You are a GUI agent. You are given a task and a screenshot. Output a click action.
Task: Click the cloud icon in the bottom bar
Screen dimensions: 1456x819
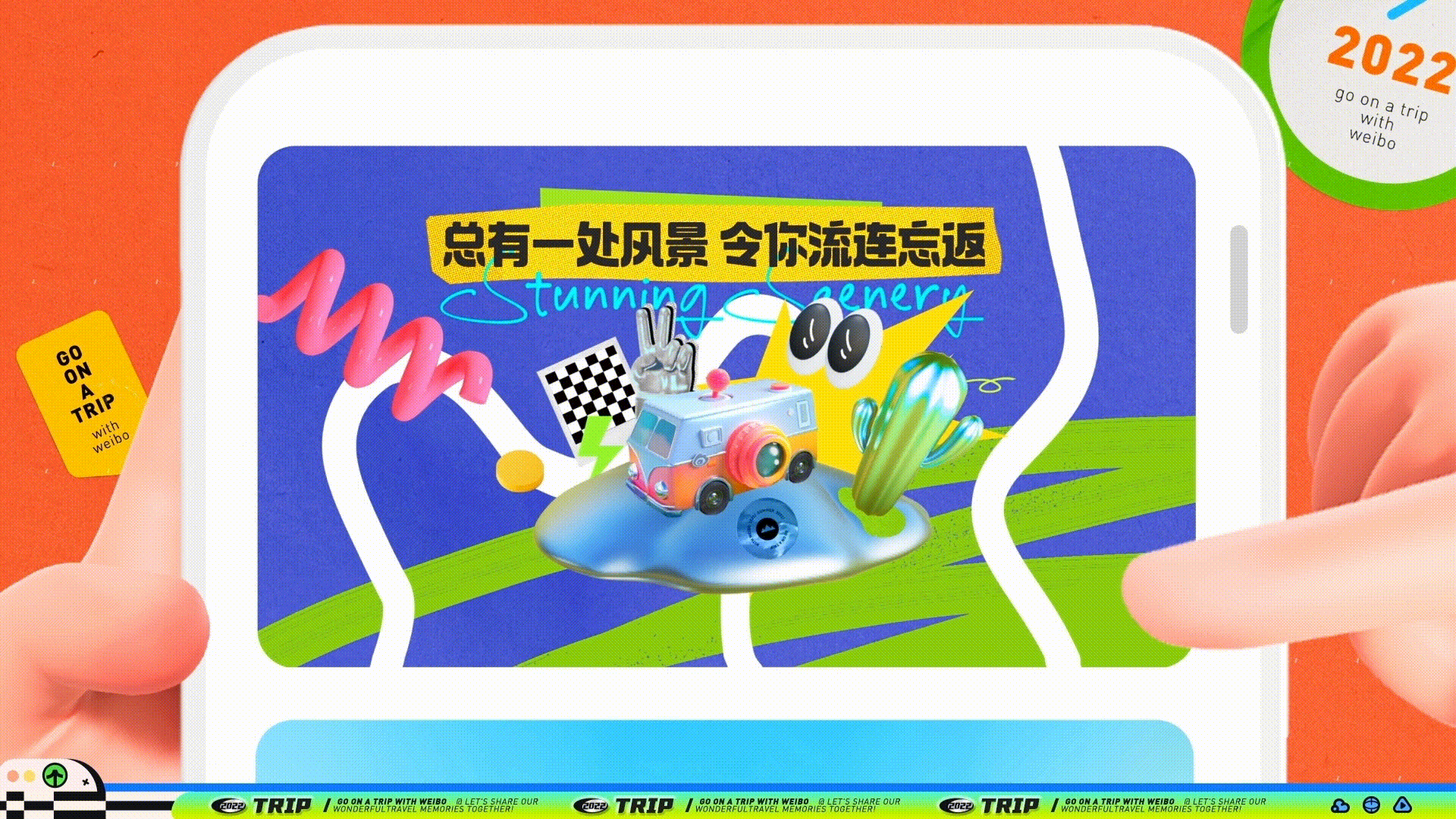pyautogui.click(x=1339, y=805)
